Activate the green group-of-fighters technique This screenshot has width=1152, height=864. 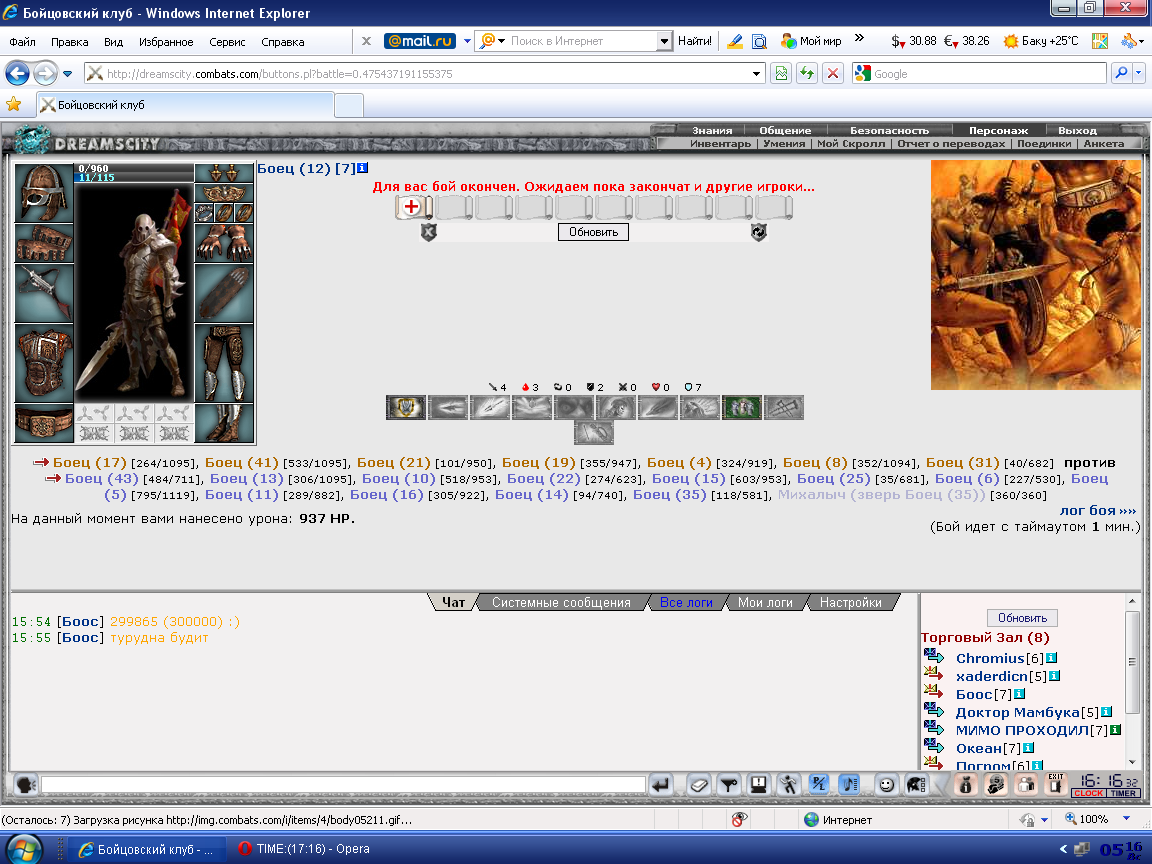(742, 407)
